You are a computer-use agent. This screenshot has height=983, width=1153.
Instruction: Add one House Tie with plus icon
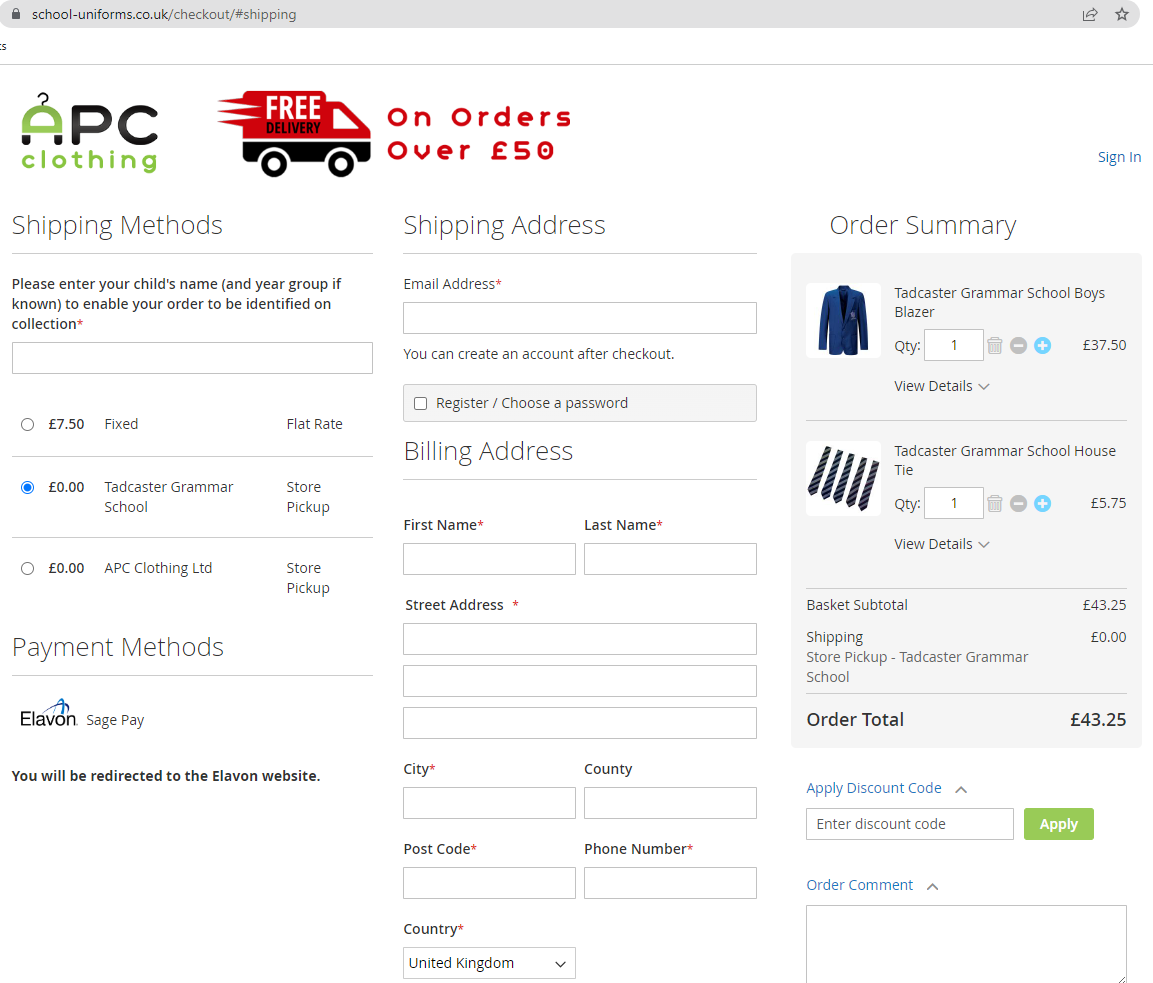[x=1043, y=504]
